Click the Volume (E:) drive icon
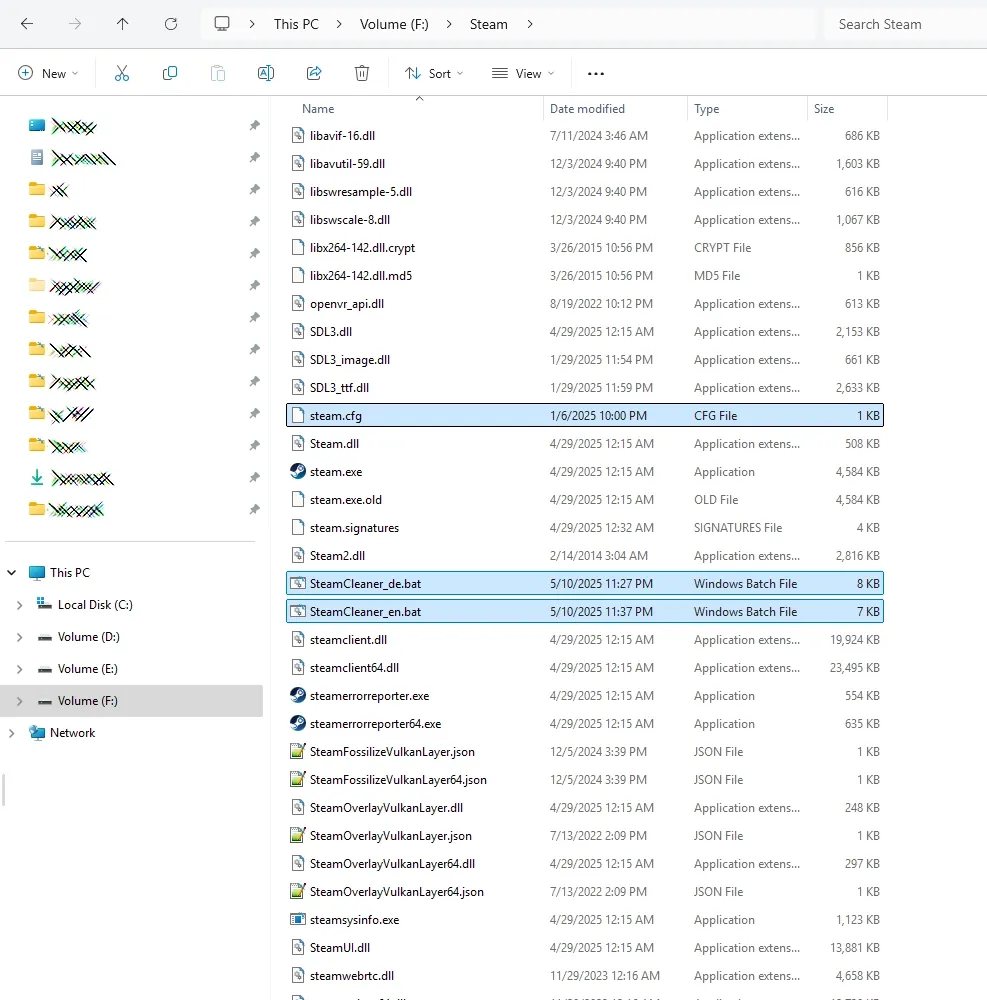987x1000 pixels. [x=44, y=669]
